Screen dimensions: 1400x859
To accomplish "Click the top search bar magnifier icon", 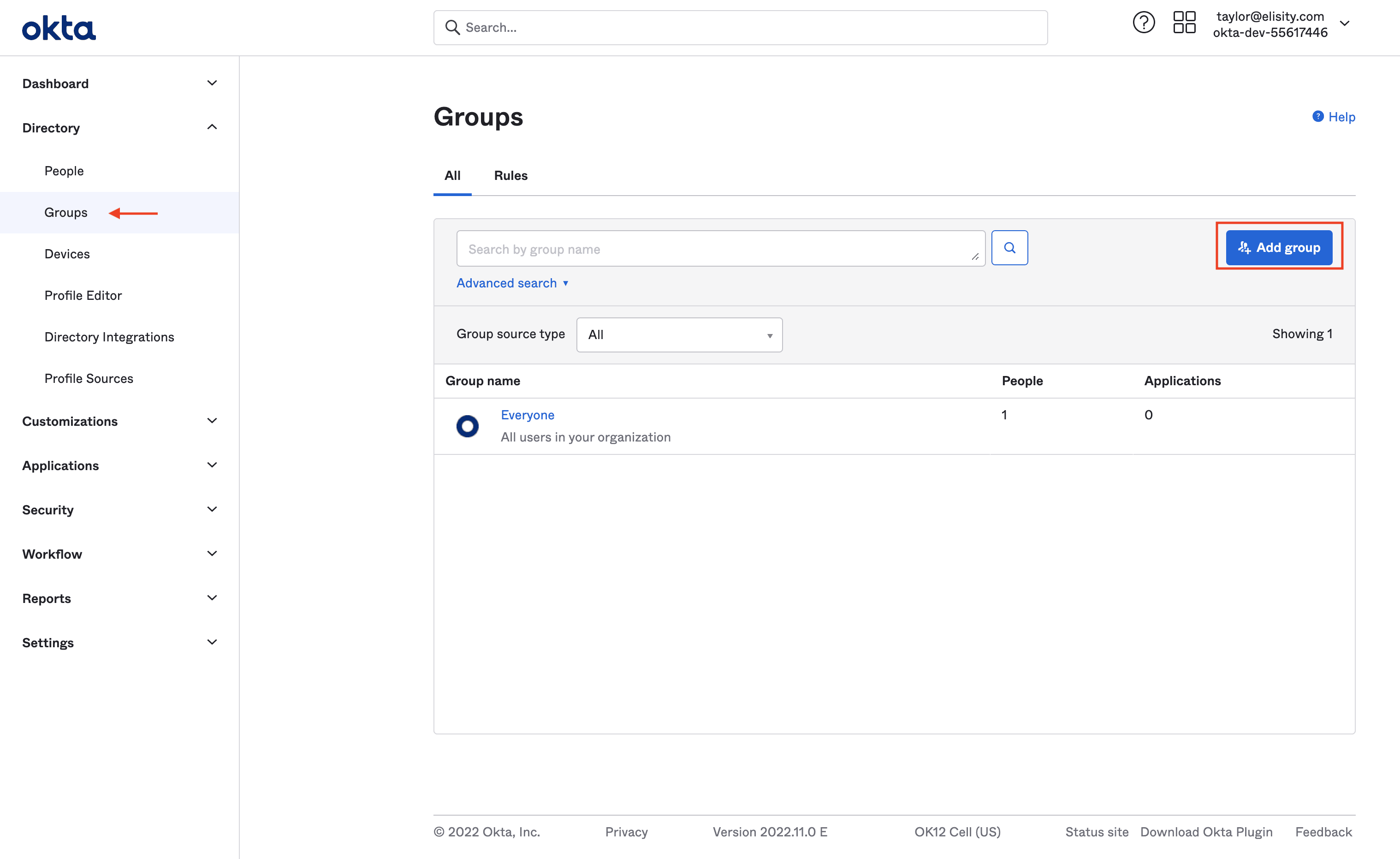I will pos(452,27).
